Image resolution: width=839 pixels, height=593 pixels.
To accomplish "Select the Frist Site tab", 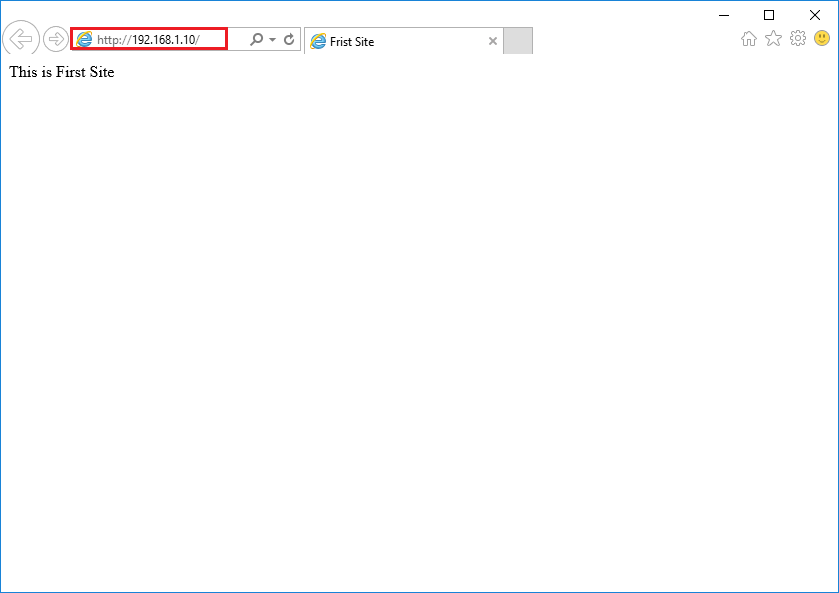I will point(403,41).
